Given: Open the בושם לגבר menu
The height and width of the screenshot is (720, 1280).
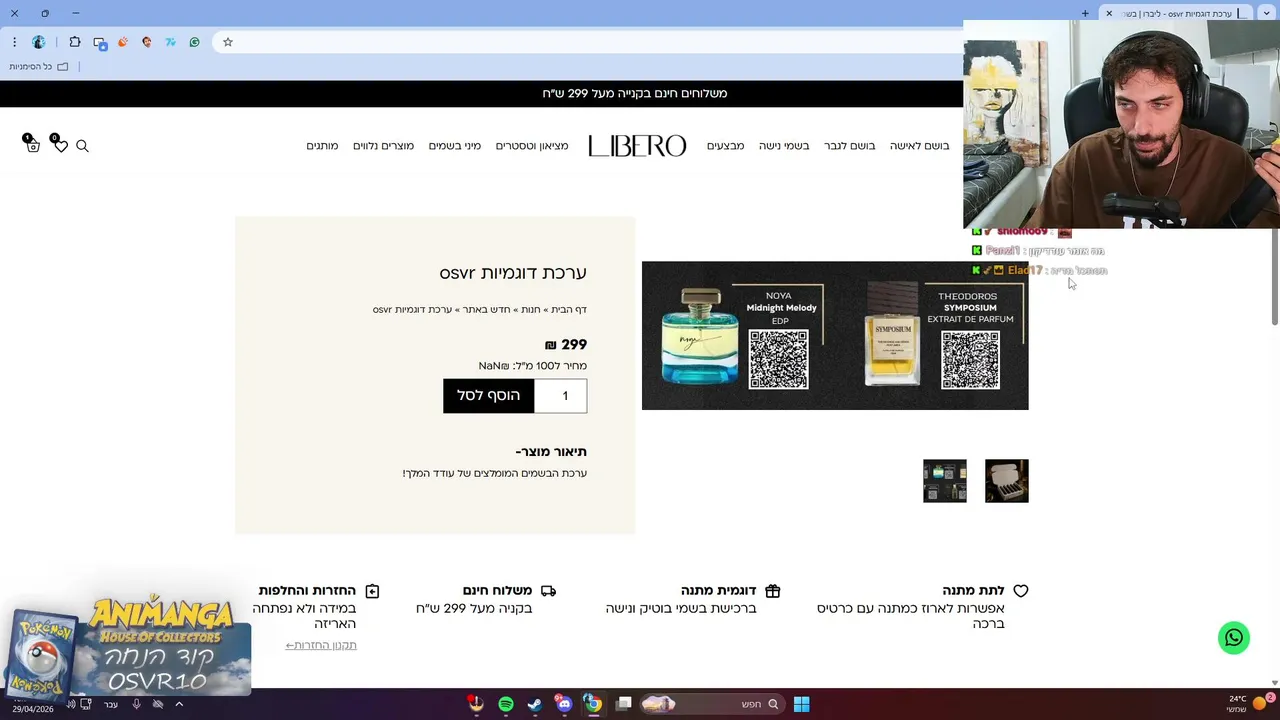Looking at the screenshot, I should coord(850,146).
